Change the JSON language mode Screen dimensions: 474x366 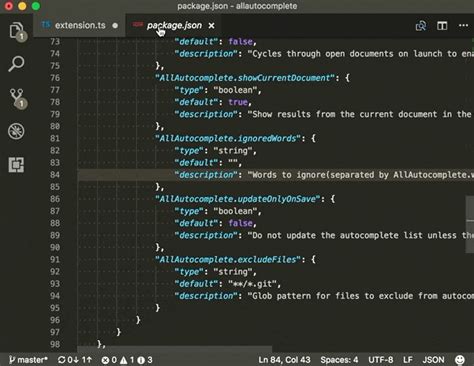click(433, 360)
